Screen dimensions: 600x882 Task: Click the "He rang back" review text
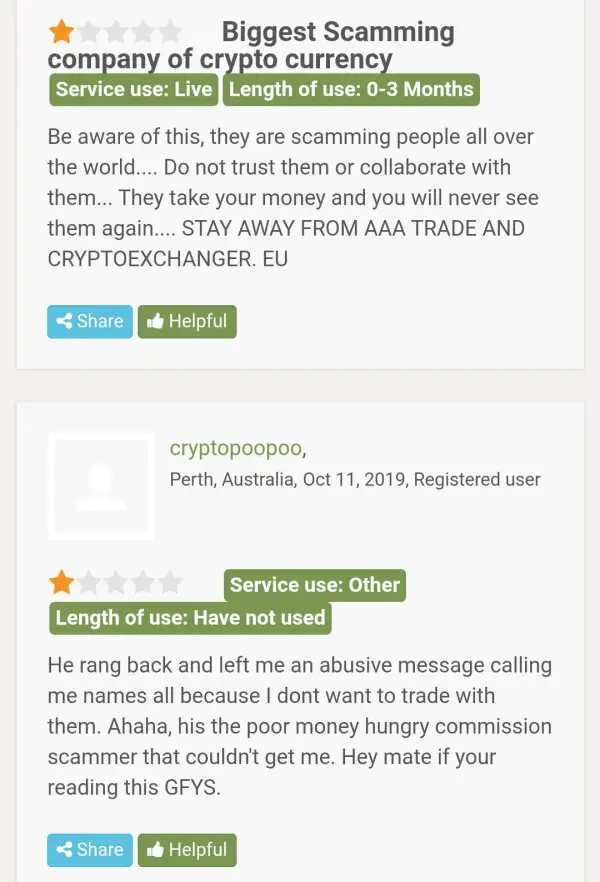coord(299,726)
